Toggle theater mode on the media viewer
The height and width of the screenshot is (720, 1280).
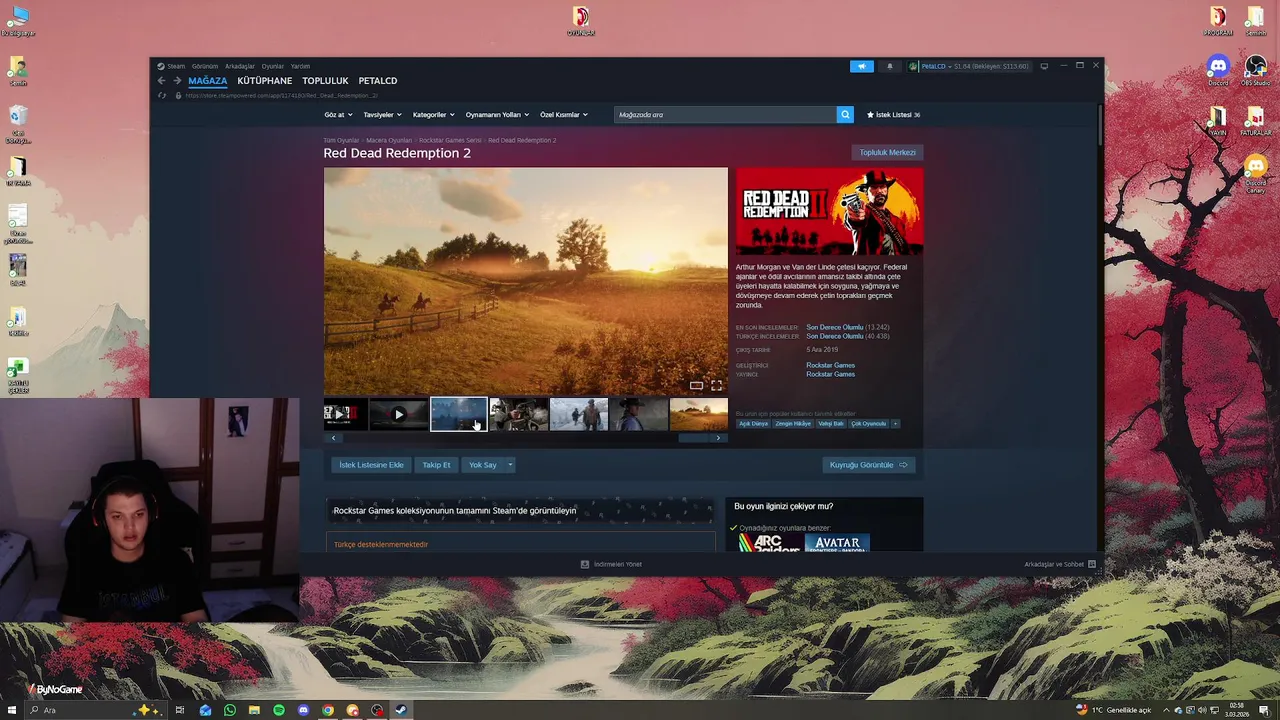point(696,385)
